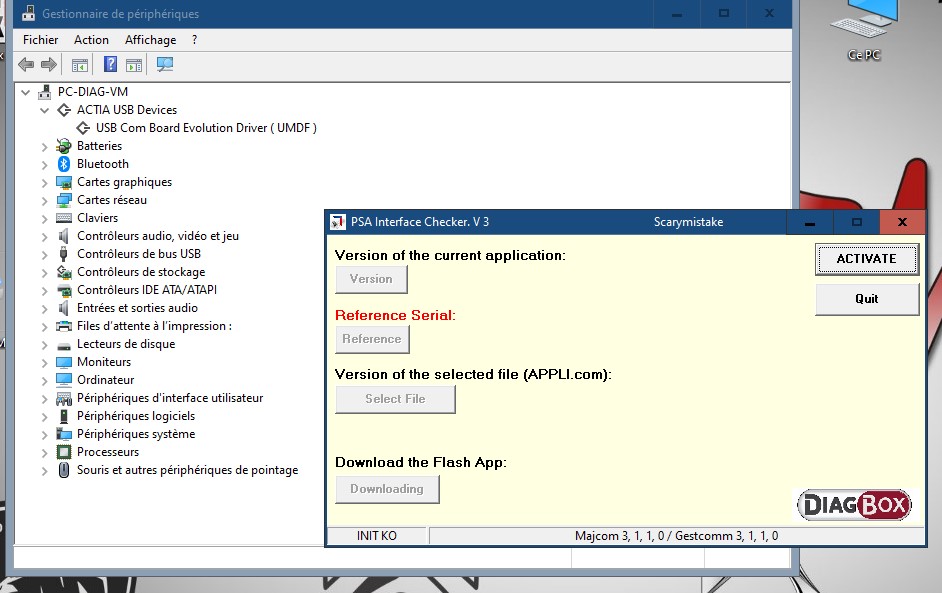The height and width of the screenshot is (593, 942).
Task: Click the Reference button
Action: [372, 339]
